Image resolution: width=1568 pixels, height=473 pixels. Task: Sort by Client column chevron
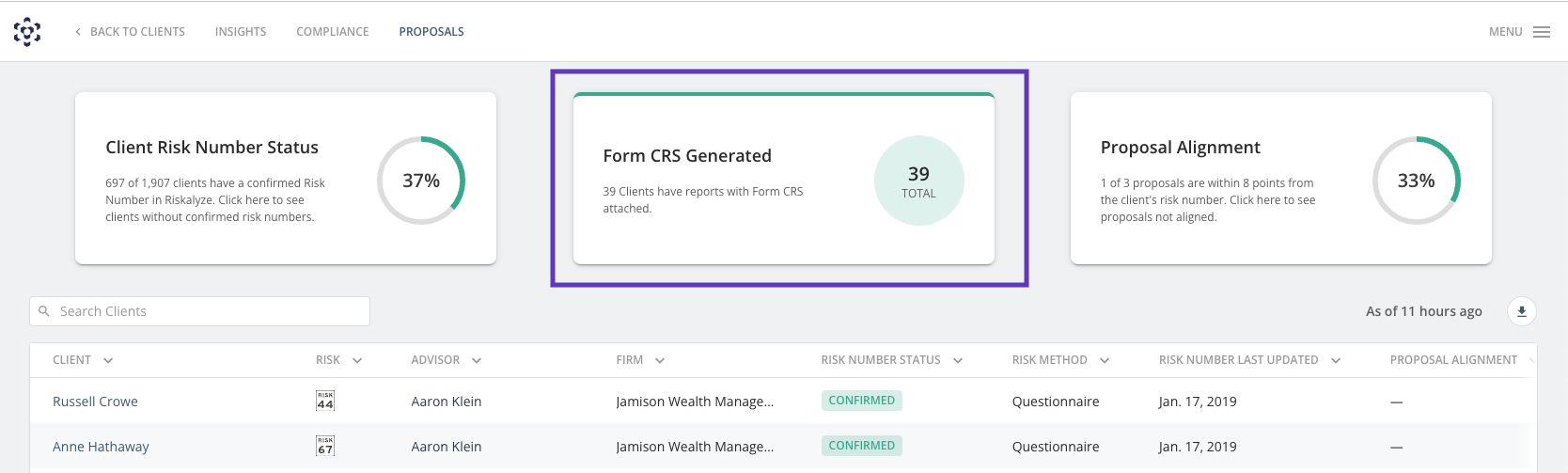click(108, 360)
